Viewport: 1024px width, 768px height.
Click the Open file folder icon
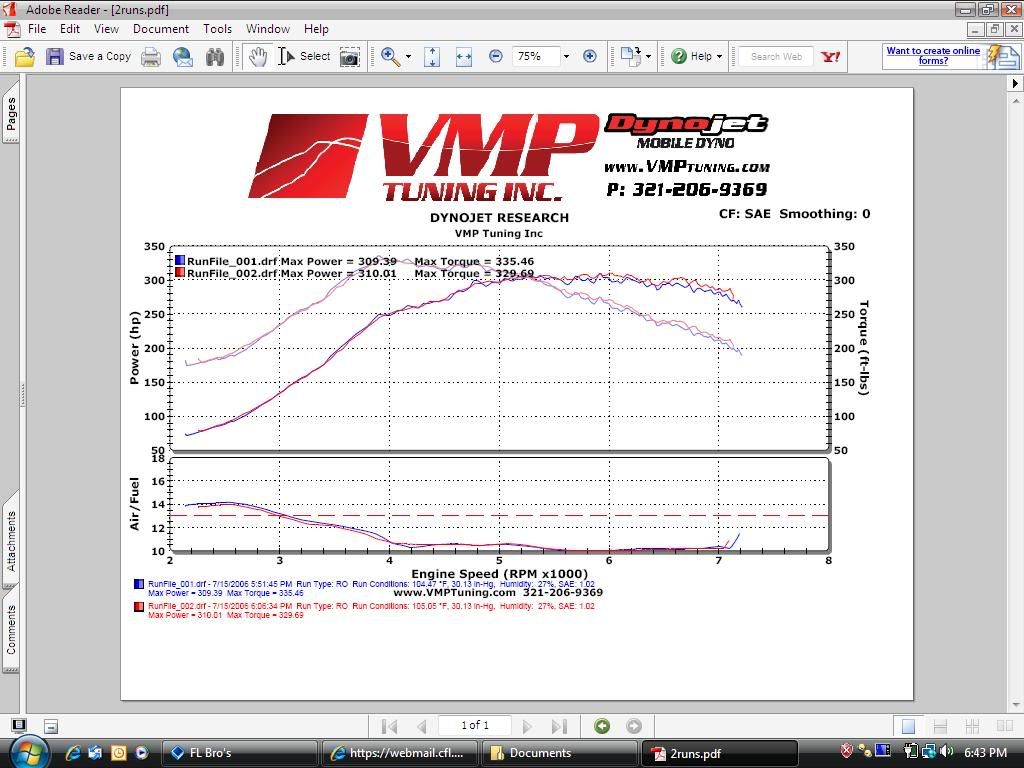click(x=25, y=57)
